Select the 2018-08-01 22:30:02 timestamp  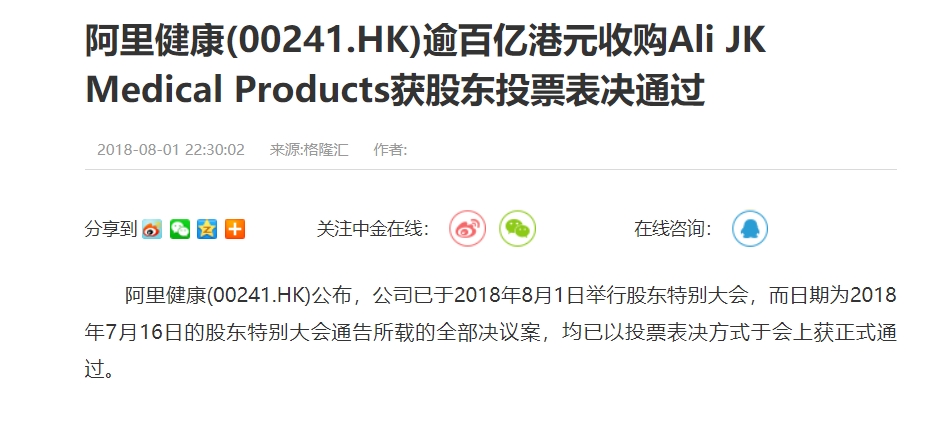pos(171,149)
